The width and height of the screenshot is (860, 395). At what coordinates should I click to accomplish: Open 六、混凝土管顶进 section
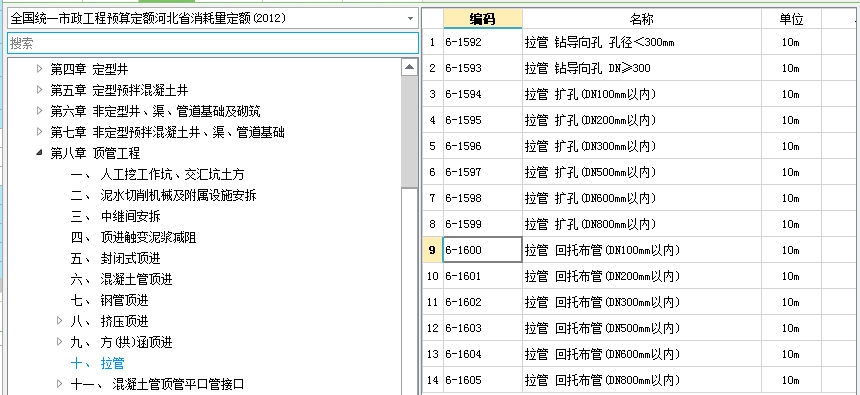tap(121, 279)
